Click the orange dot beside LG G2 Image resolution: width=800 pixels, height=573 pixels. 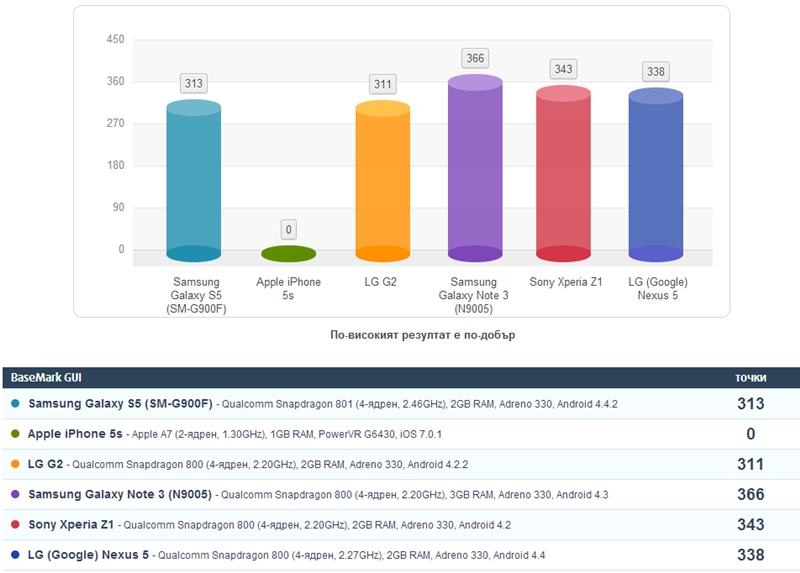point(15,464)
